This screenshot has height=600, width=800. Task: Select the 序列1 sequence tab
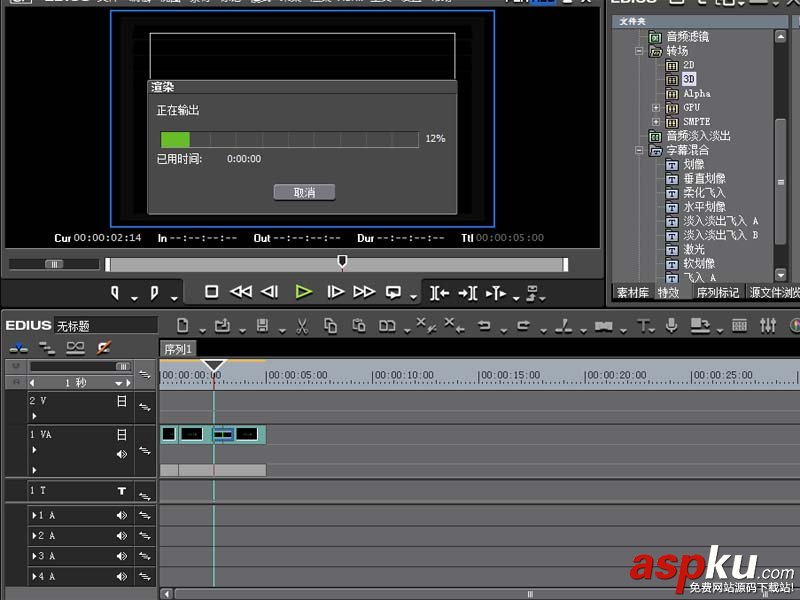[178, 349]
